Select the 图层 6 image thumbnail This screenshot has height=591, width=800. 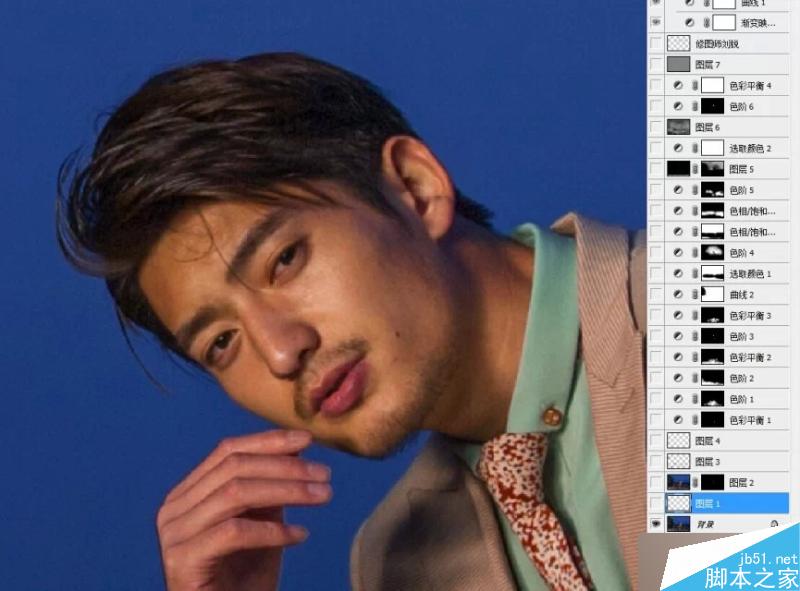[678, 127]
